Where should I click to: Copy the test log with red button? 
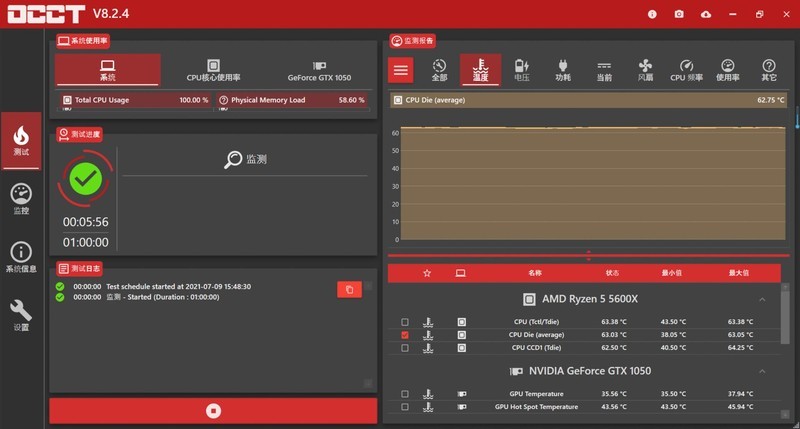pyautogui.click(x=349, y=290)
